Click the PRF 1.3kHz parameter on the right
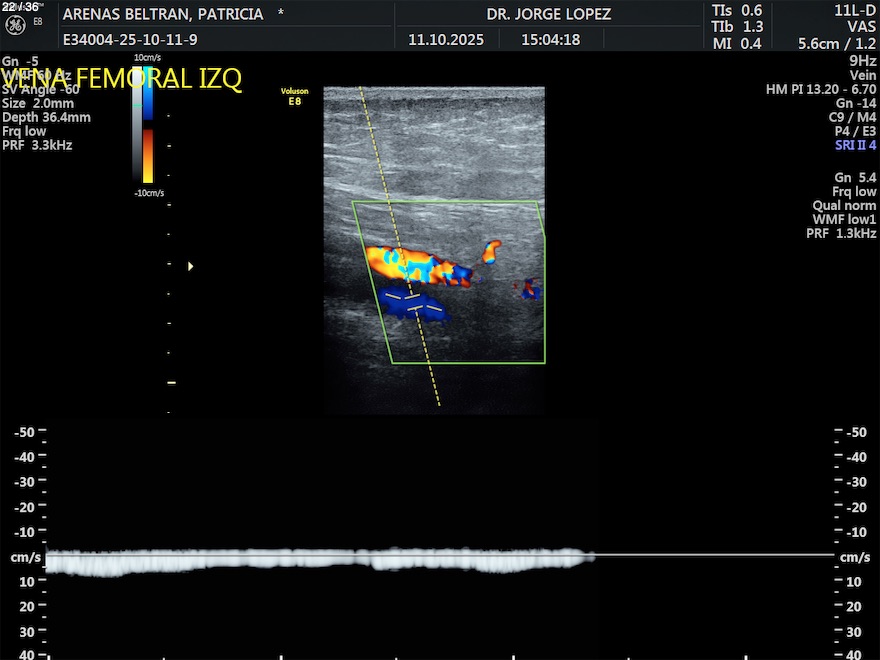The height and width of the screenshot is (660, 880). [841, 233]
